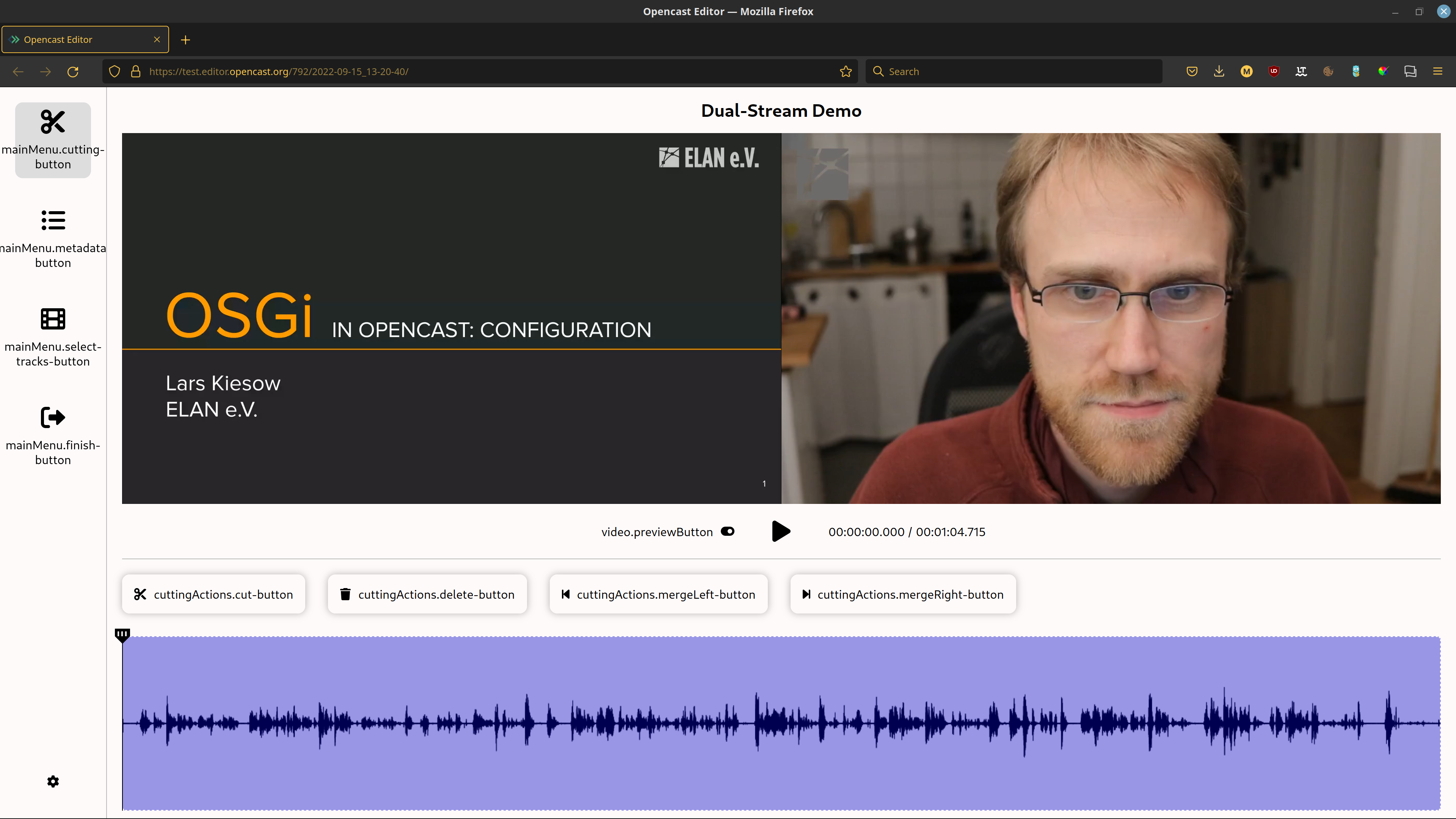Click the timeline scrubber handle
This screenshot has width=1456, height=819.
pos(122,635)
